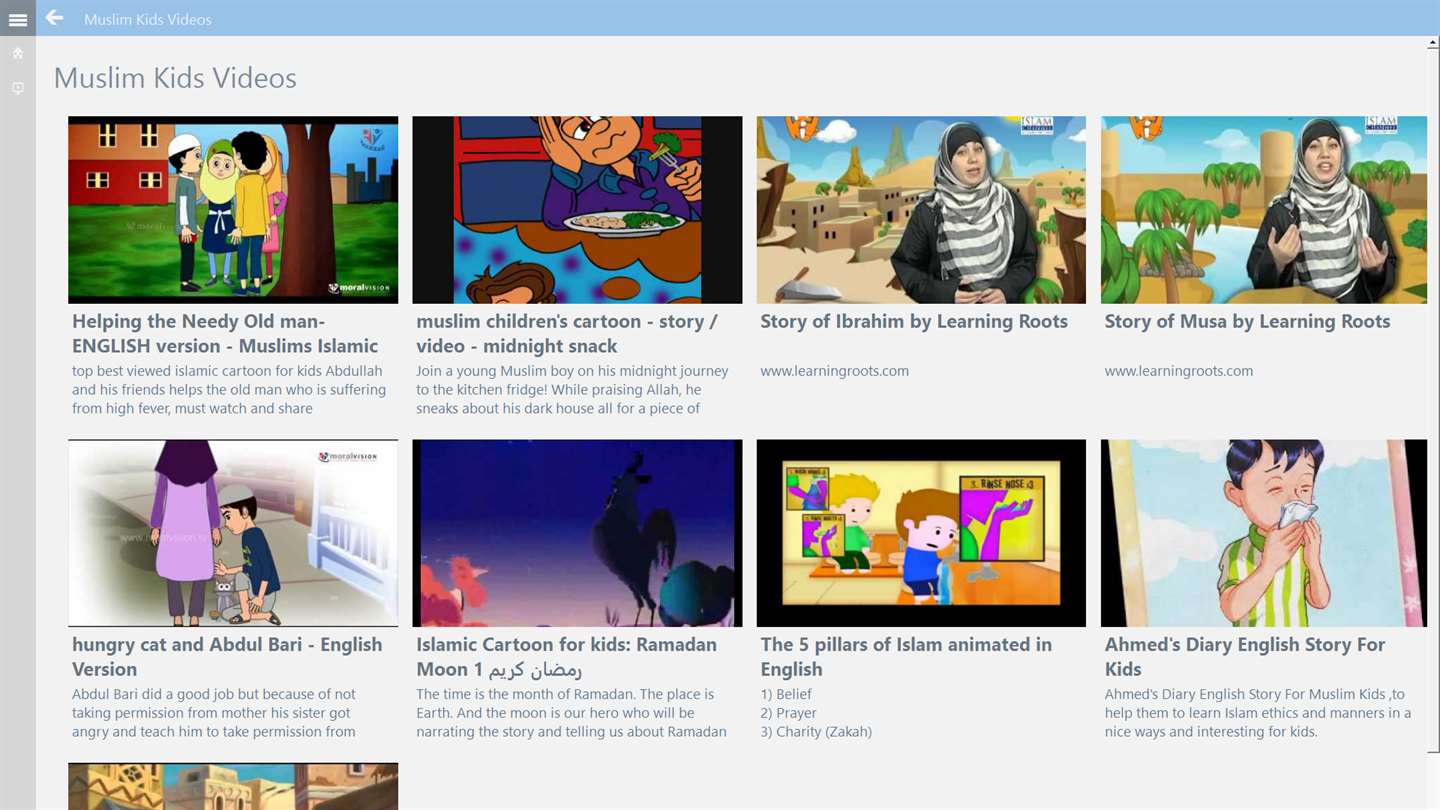Open the Ahmed's Diary sneezing boy thumbnail

[x=1264, y=533]
